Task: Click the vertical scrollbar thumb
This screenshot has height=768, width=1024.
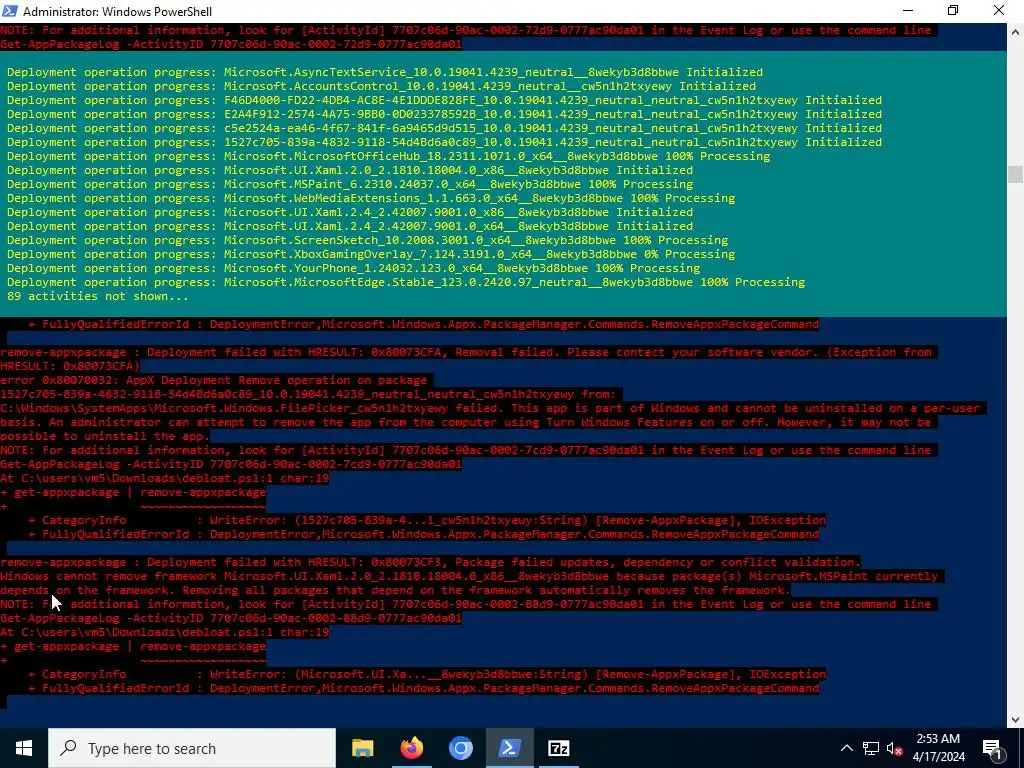Action: [1015, 174]
